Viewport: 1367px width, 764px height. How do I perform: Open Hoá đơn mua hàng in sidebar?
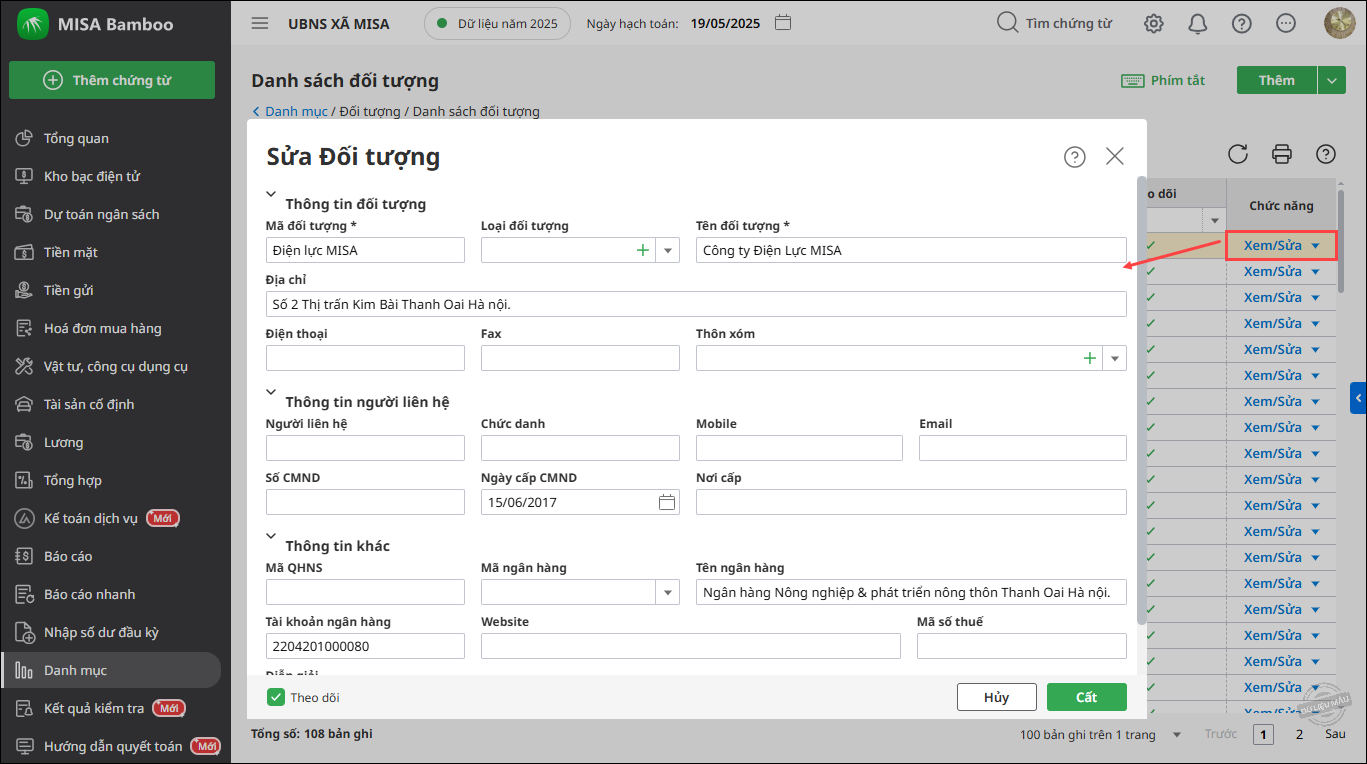tap(102, 328)
